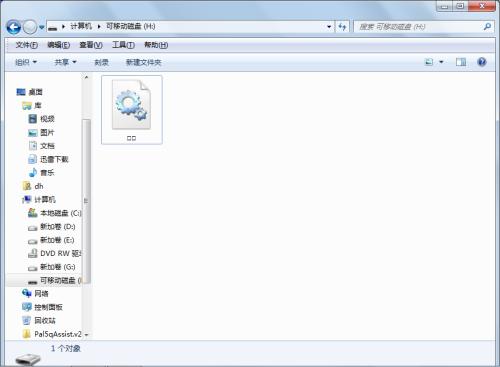Change view with the view icon
This screenshot has width=500, height=367.
(429, 62)
